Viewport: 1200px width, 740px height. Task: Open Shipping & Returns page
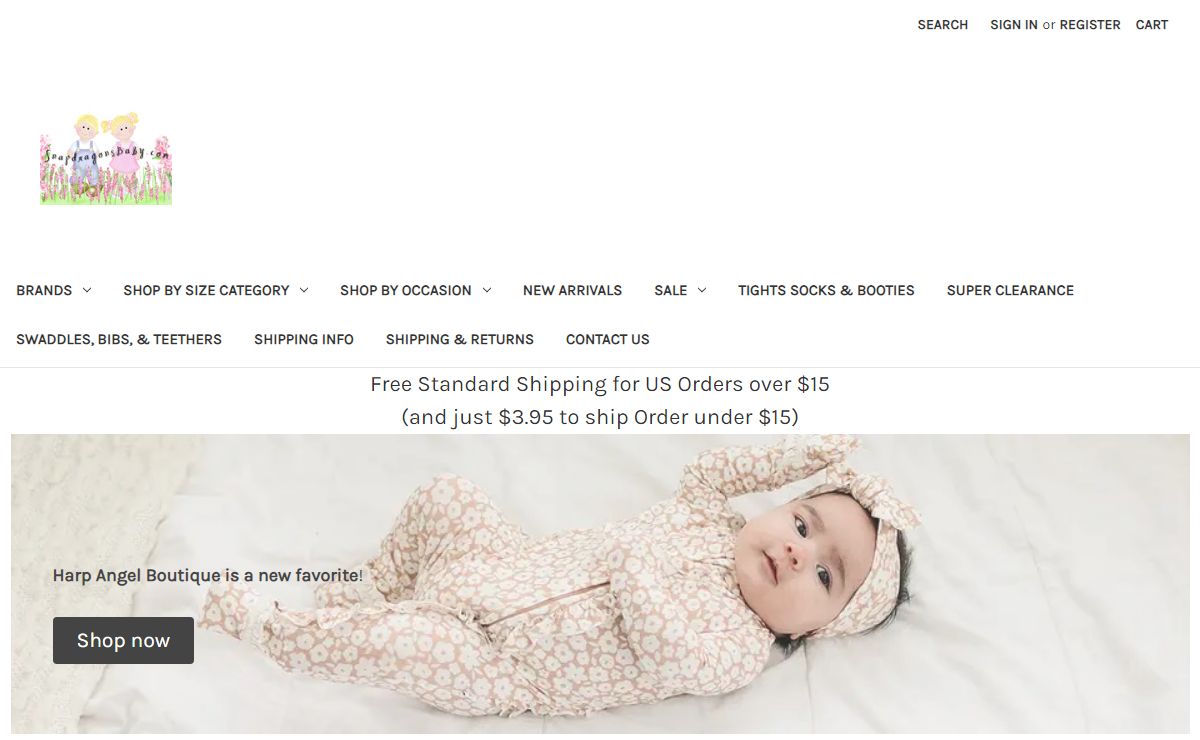pos(460,339)
